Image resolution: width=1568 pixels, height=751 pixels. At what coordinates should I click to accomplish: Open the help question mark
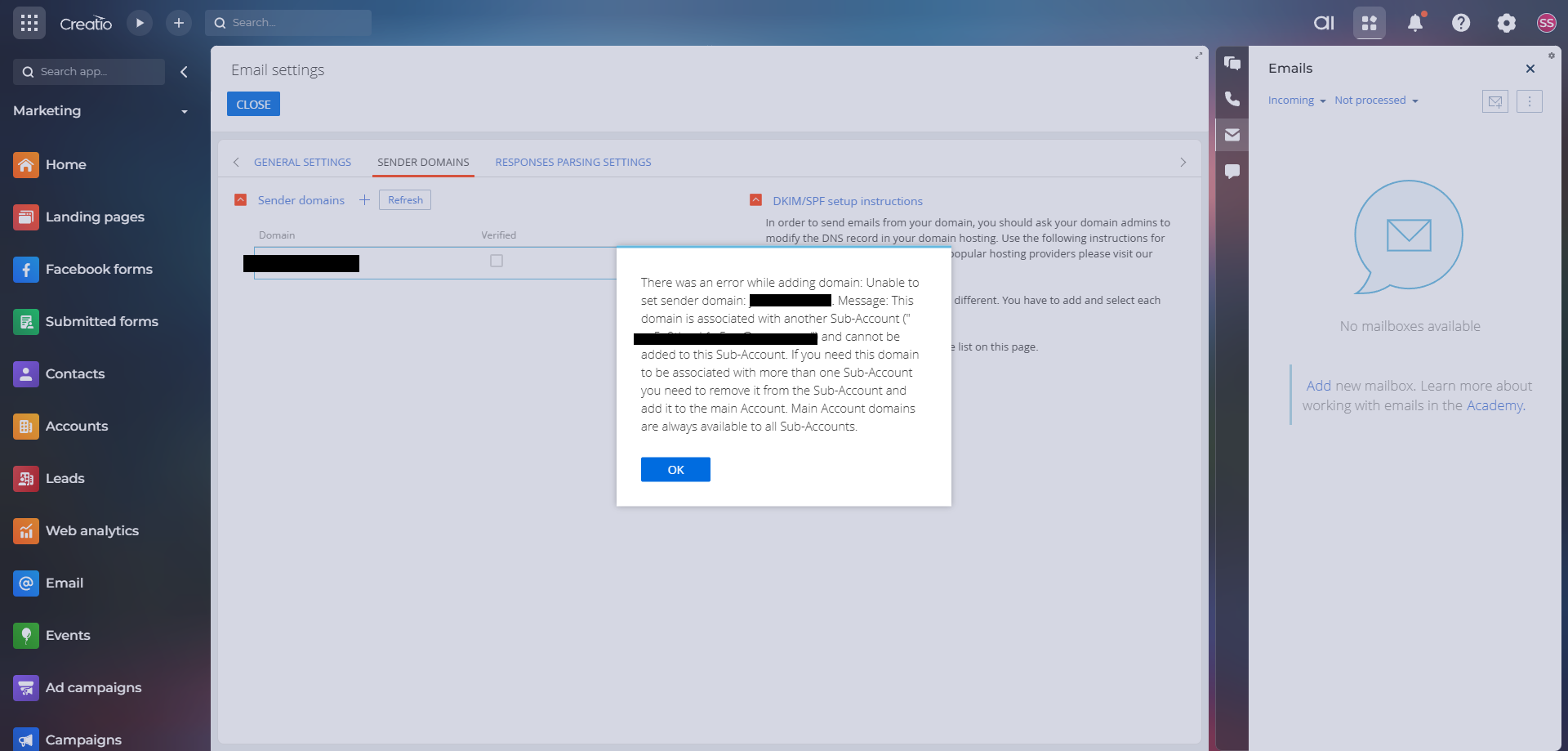click(x=1461, y=23)
